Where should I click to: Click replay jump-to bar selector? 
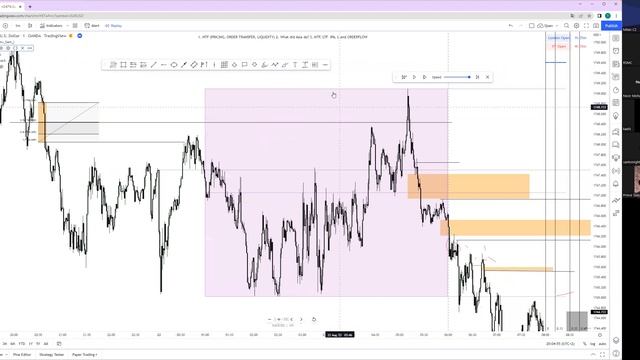[x=404, y=77]
